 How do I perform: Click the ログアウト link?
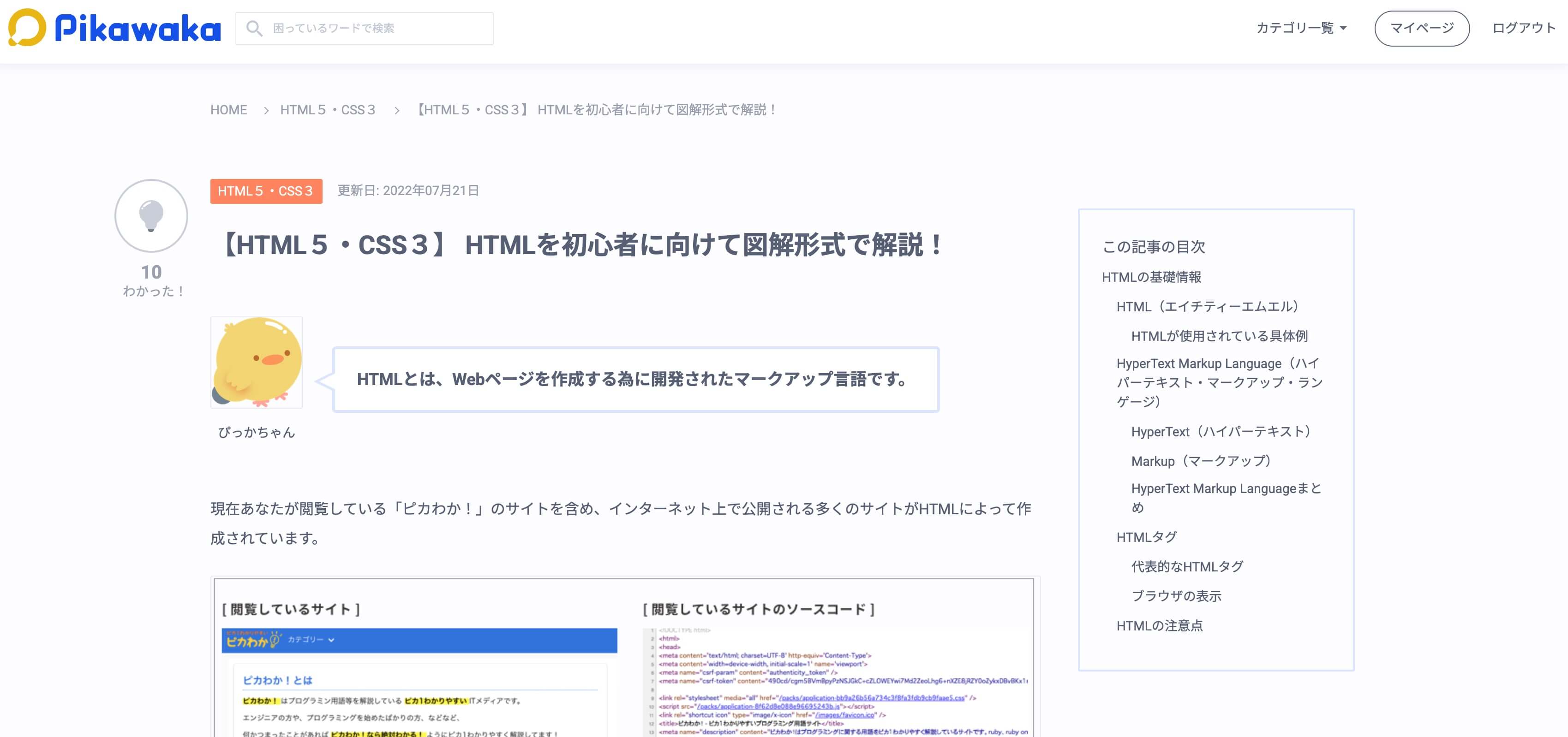[x=1523, y=28]
